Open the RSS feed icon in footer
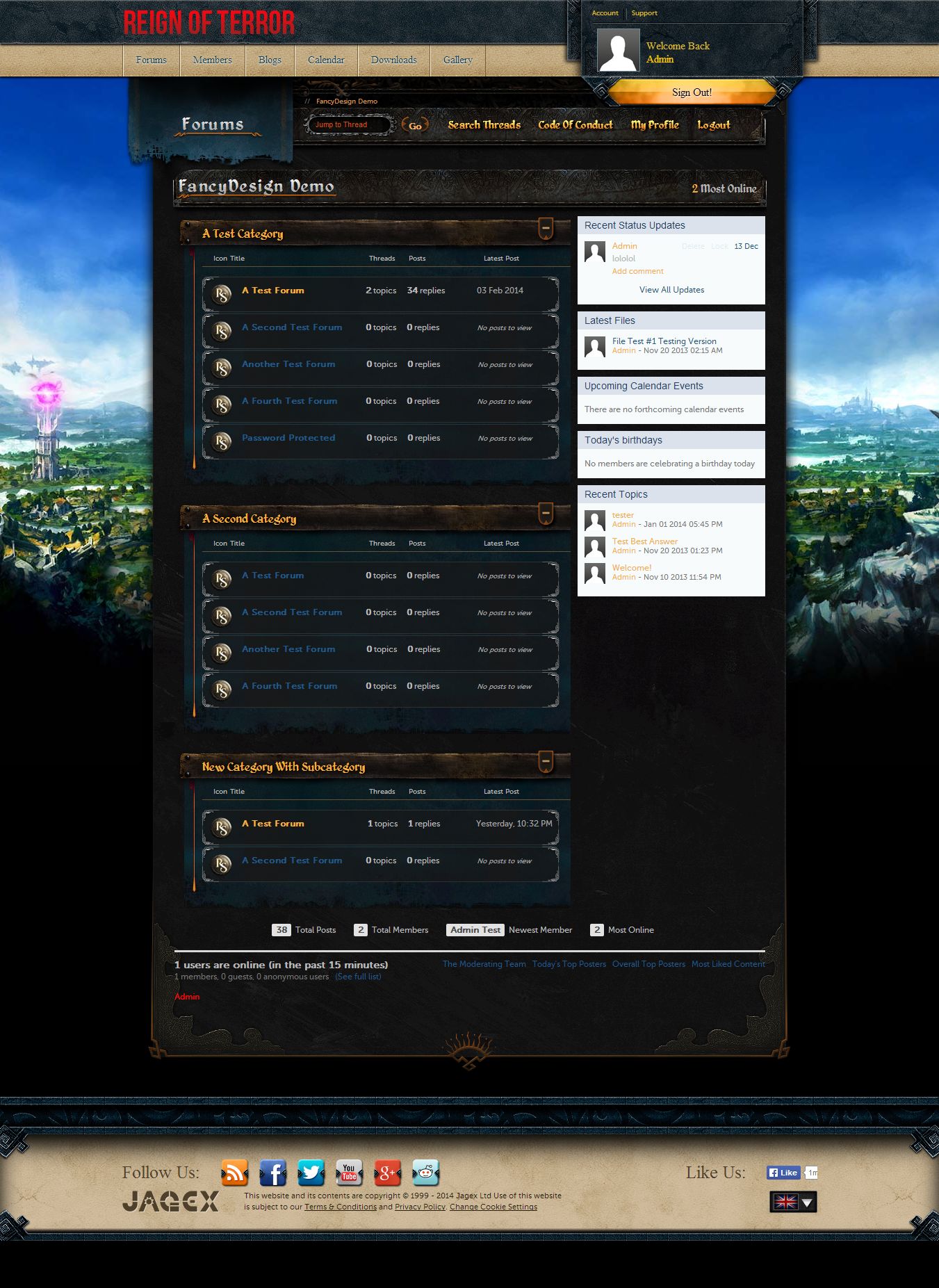 pyautogui.click(x=235, y=1173)
